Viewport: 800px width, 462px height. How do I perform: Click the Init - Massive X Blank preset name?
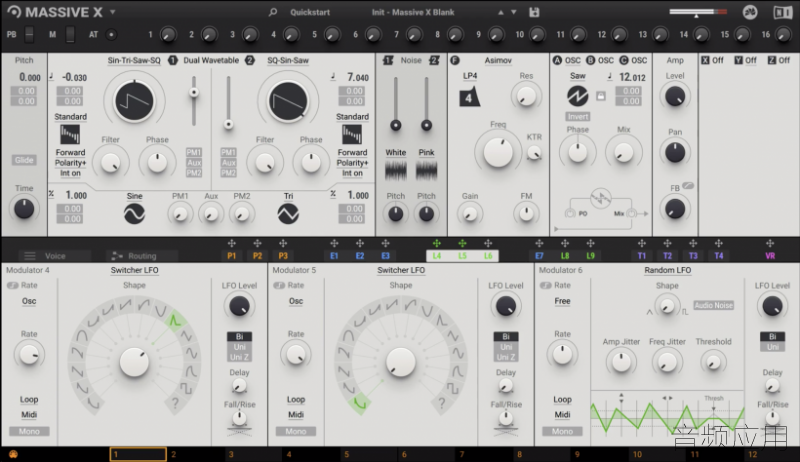tap(413, 12)
